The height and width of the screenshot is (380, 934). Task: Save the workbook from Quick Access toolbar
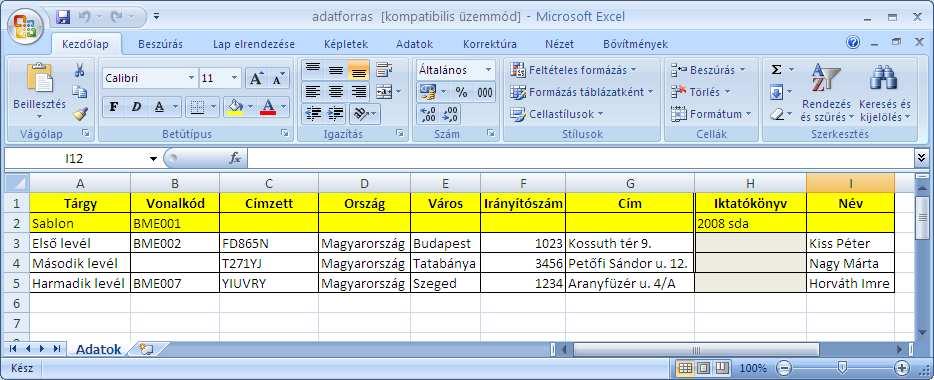coord(64,17)
